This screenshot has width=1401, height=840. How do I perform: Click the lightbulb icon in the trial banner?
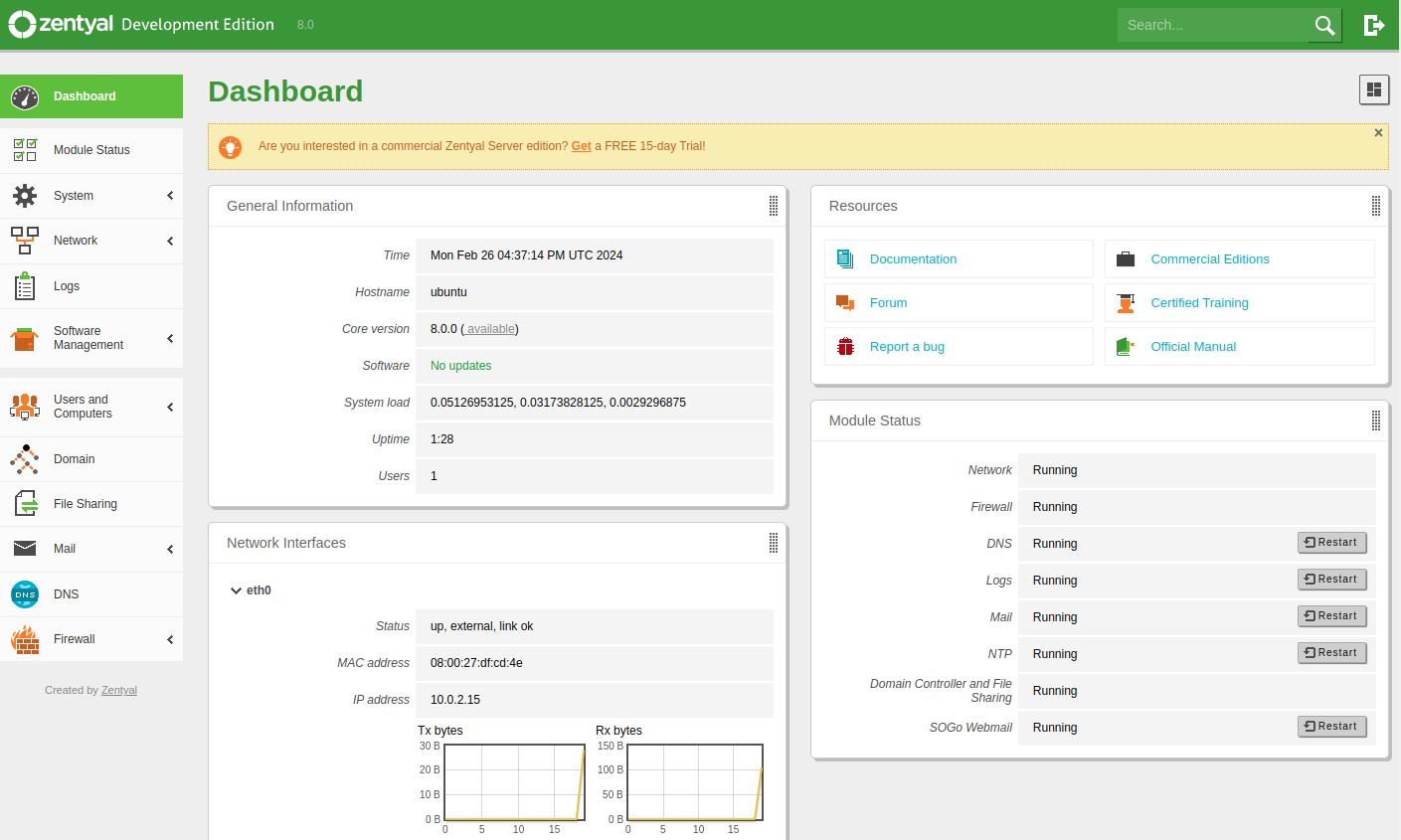pos(231,147)
